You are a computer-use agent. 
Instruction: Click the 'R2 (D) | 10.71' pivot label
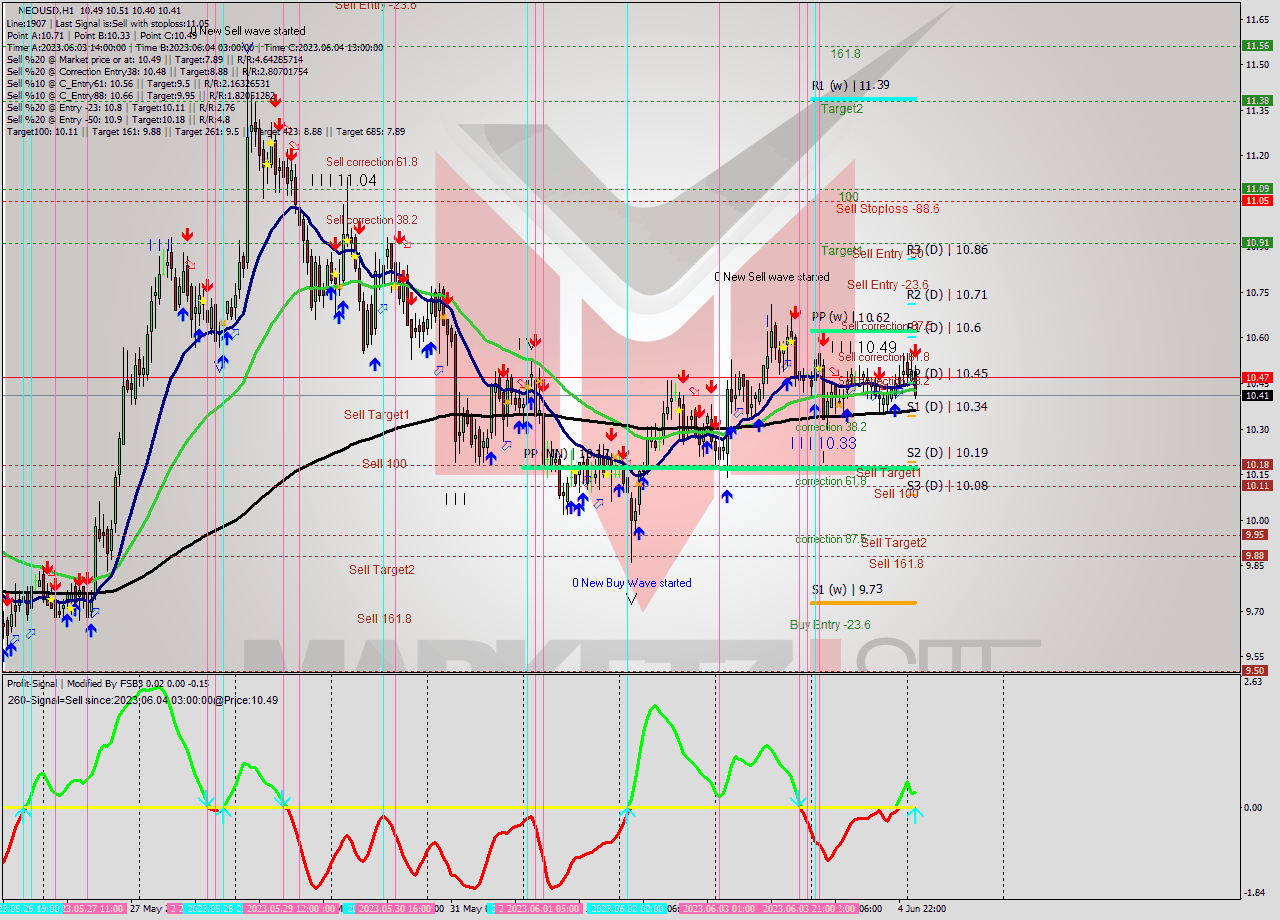(x=947, y=295)
